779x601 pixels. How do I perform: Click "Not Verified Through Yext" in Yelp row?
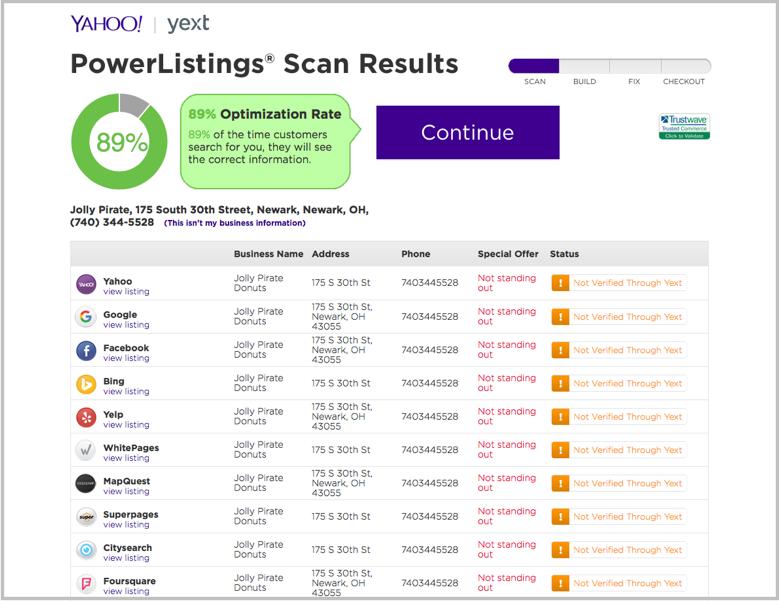(x=627, y=417)
